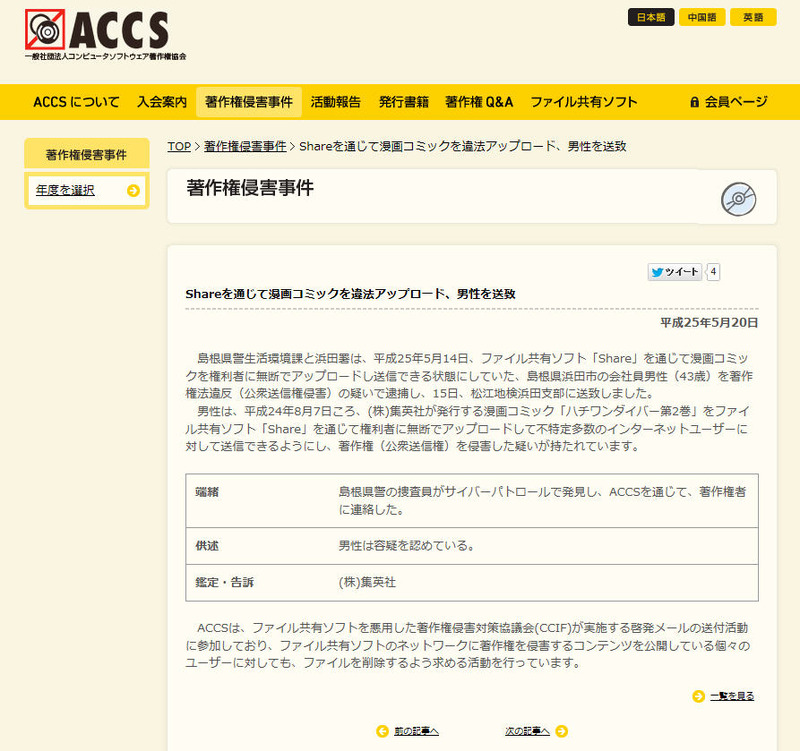This screenshot has width=800, height=751.
Task: Switch language to 英語
Action: 753,17
